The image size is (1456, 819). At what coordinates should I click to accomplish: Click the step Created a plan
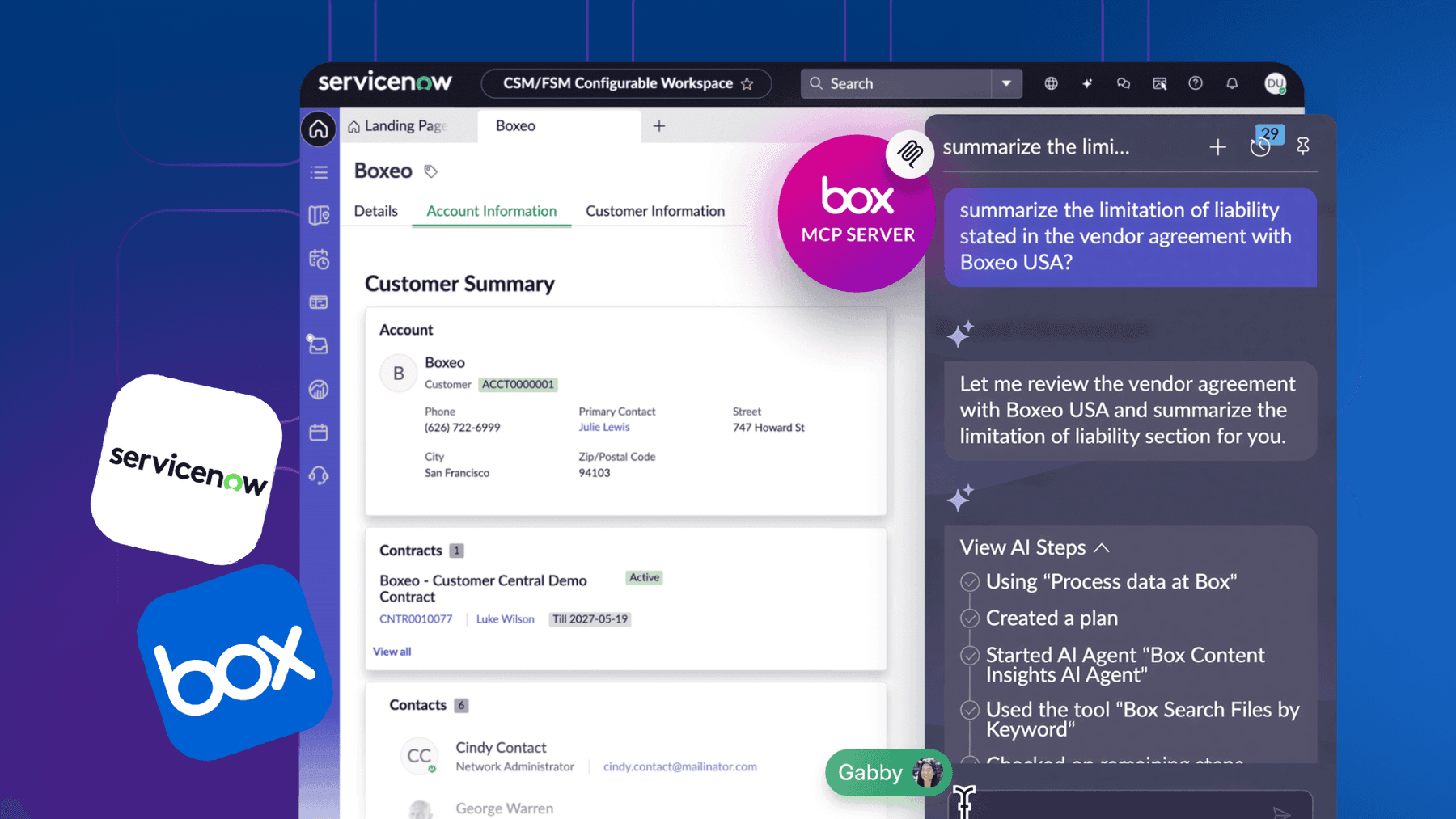pyautogui.click(x=1052, y=618)
